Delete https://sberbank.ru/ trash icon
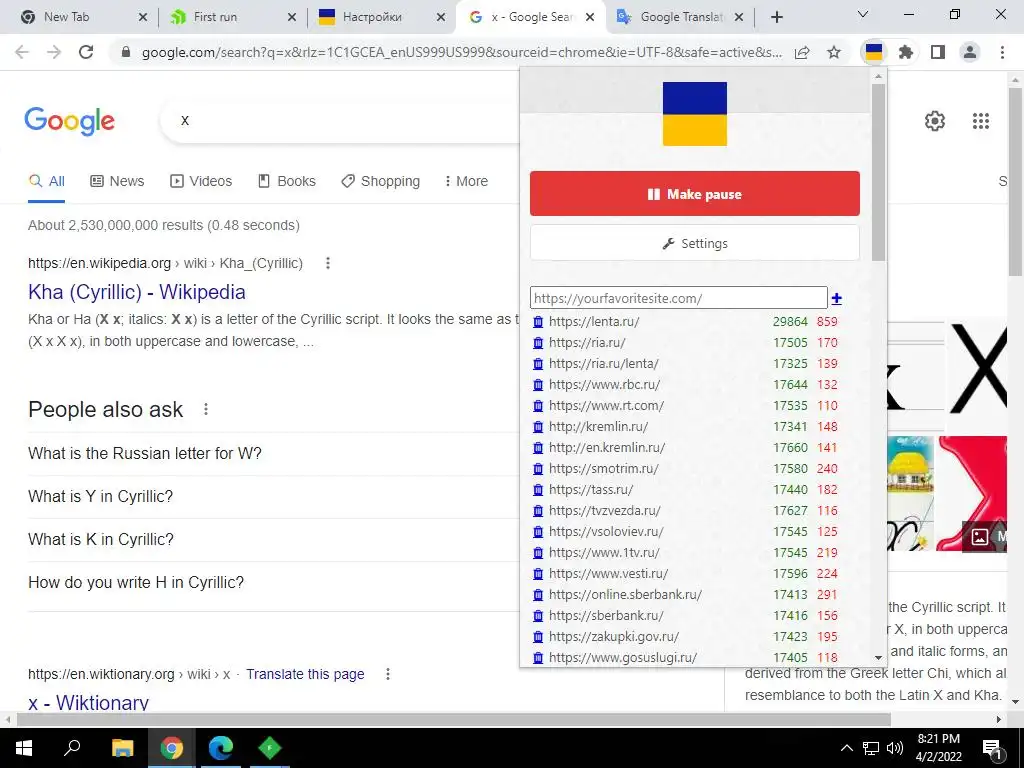 pyautogui.click(x=538, y=616)
